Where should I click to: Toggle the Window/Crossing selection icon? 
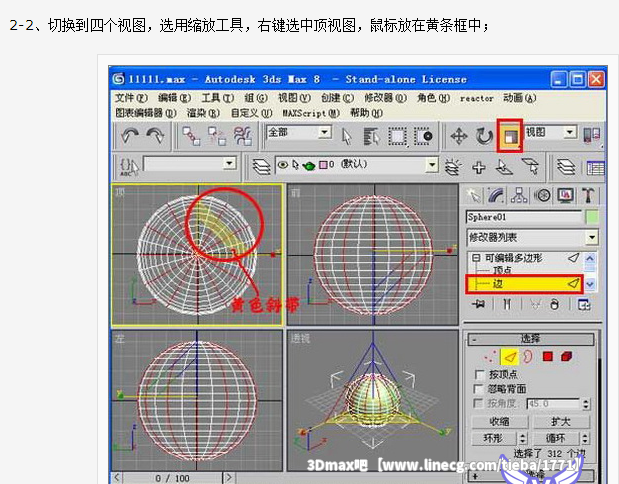click(423, 137)
